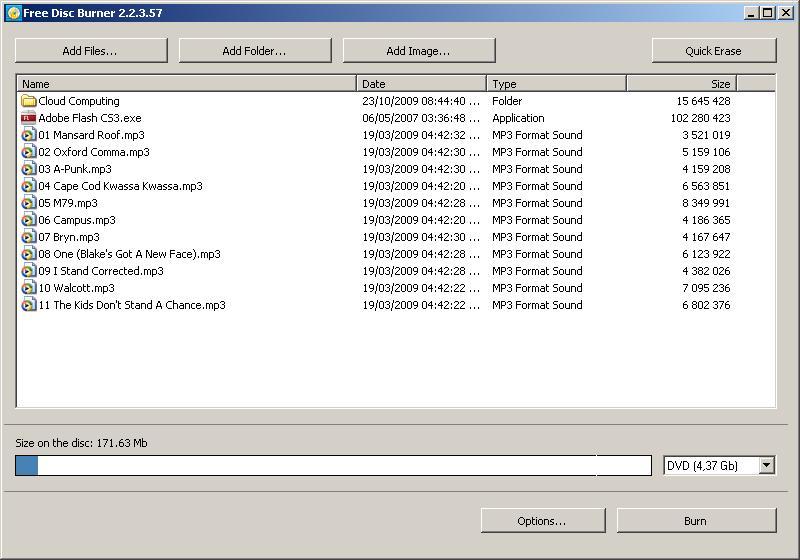Click the 08 One (Blake's Got A New Face).mp3 icon
800x560 pixels.
coord(29,254)
